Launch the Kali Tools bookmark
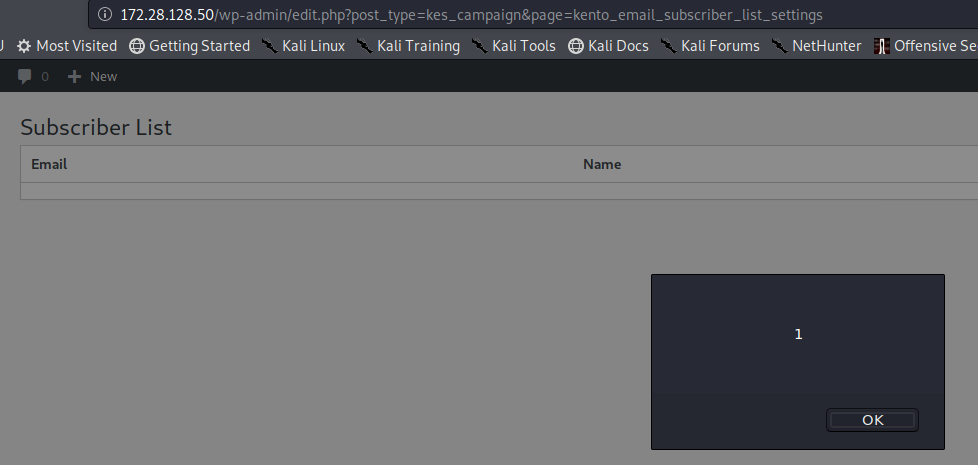The image size is (978, 465). click(x=513, y=46)
